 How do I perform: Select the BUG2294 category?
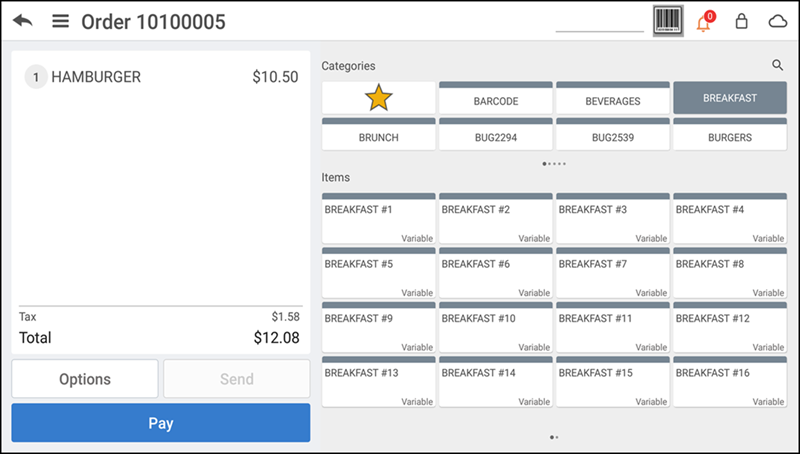495,134
